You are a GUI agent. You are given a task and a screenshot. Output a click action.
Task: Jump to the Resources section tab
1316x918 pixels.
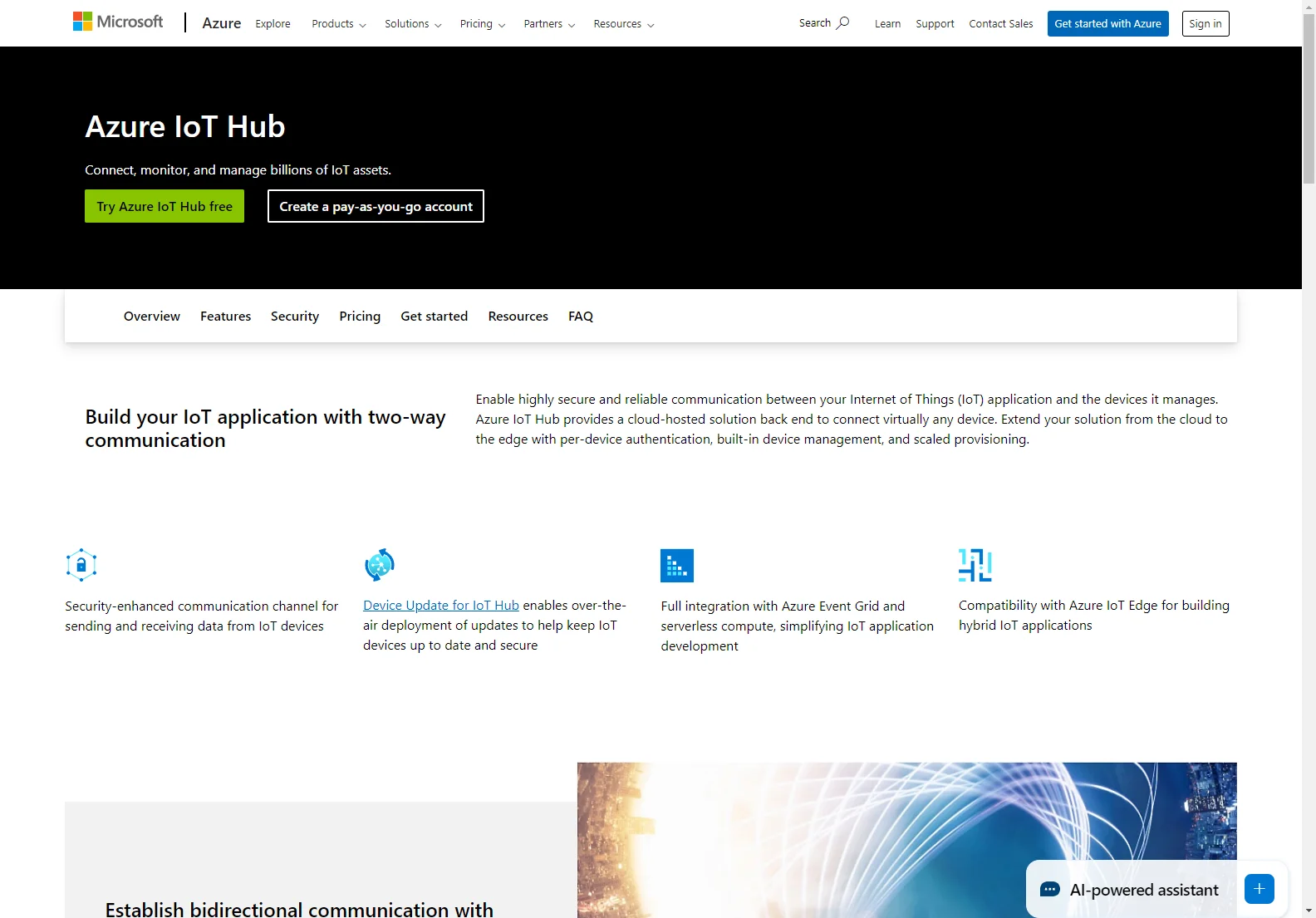518,317
